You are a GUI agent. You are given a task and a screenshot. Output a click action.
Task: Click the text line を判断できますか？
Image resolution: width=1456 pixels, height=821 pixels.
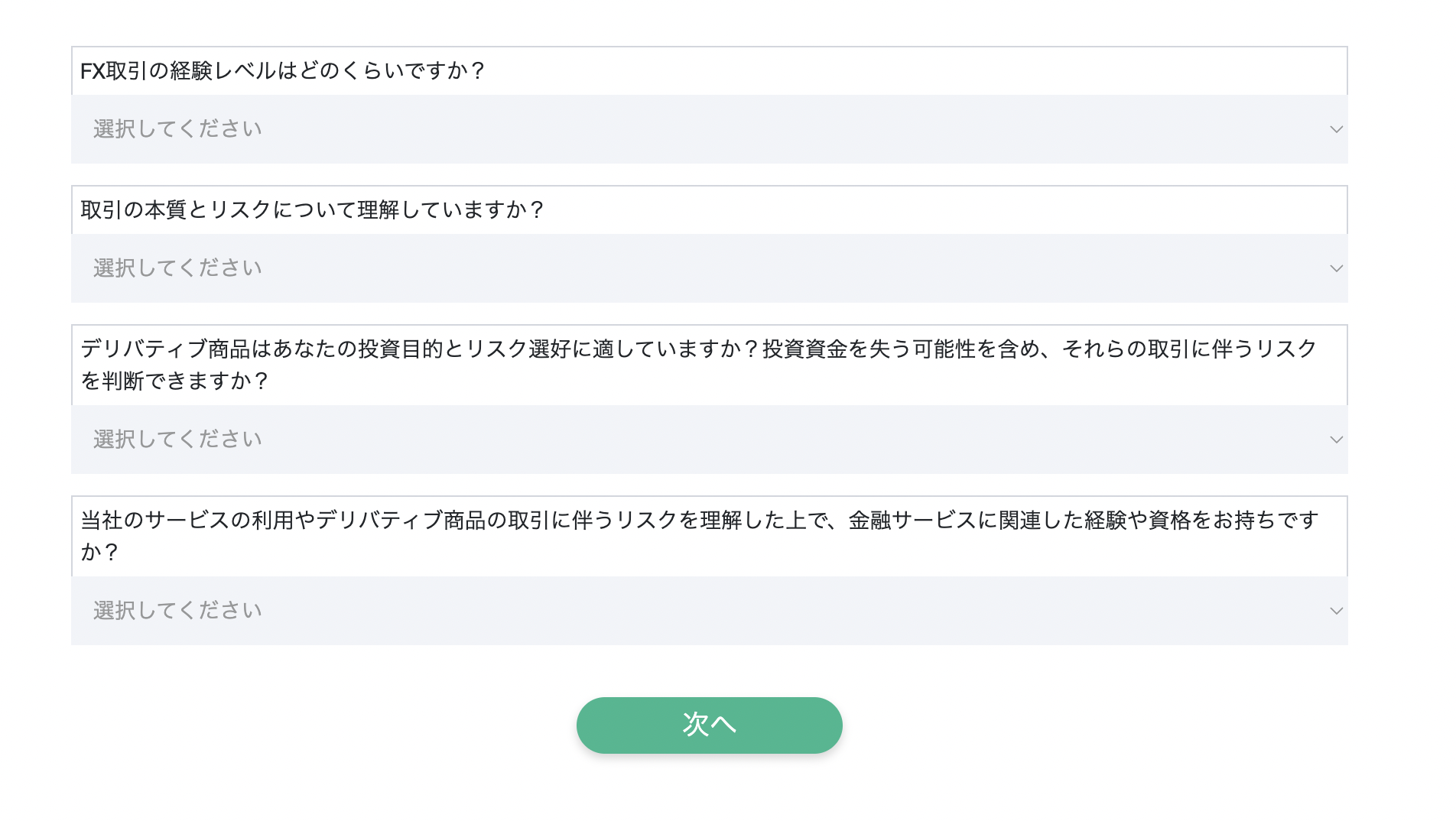[174, 381]
